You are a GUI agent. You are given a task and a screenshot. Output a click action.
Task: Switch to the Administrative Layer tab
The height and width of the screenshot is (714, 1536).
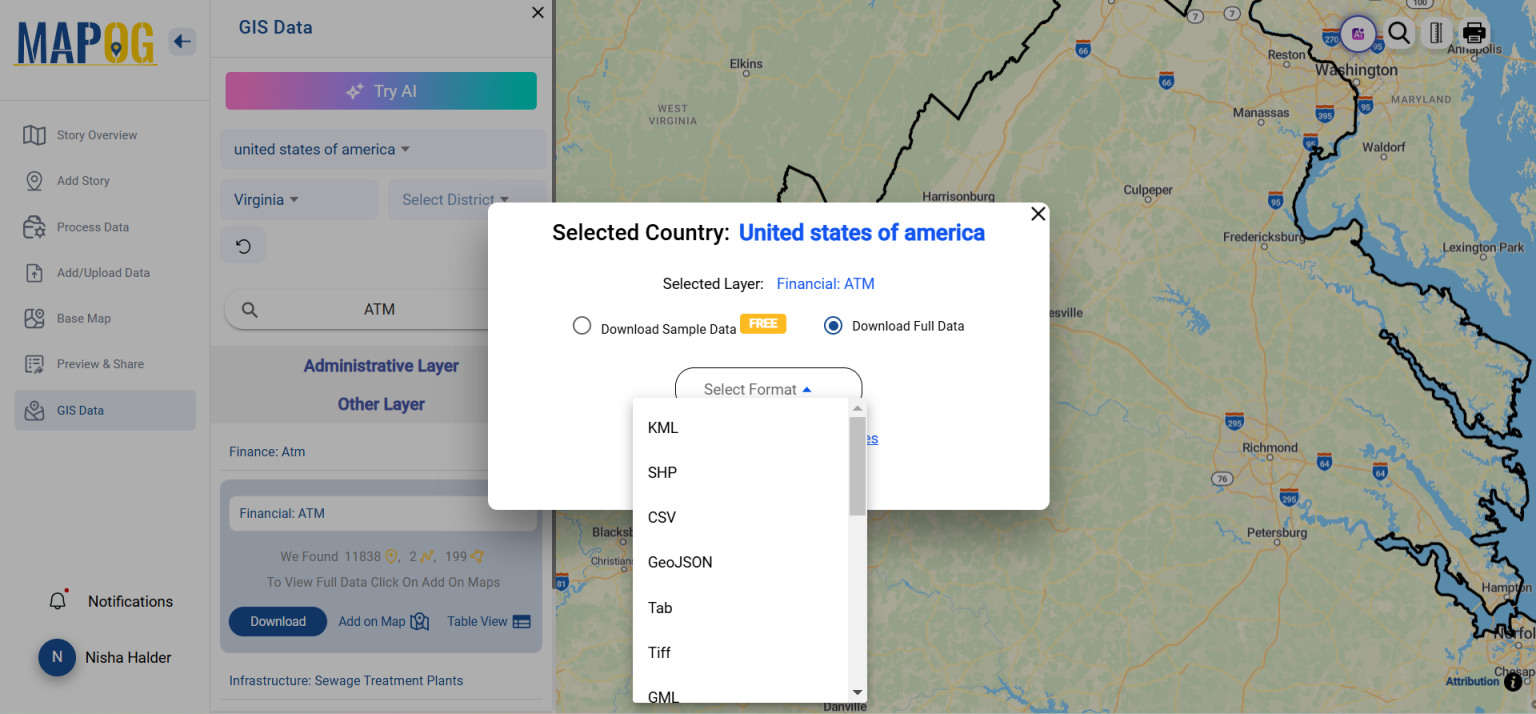click(381, 367)
